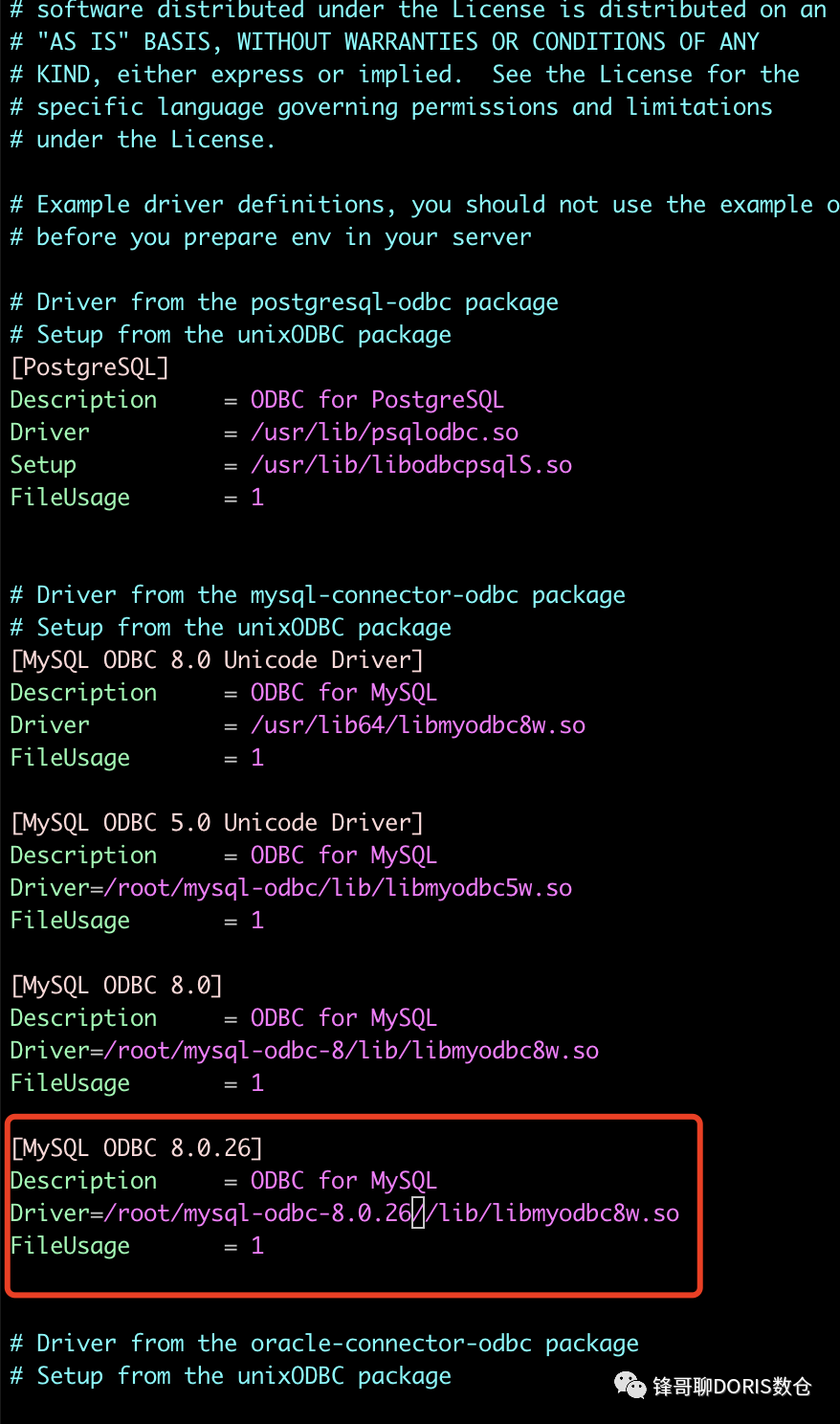Click FileUsage value 1 under PostgreSQL
This screenshot has height=1424, width=840.
(x=257, y=498)
